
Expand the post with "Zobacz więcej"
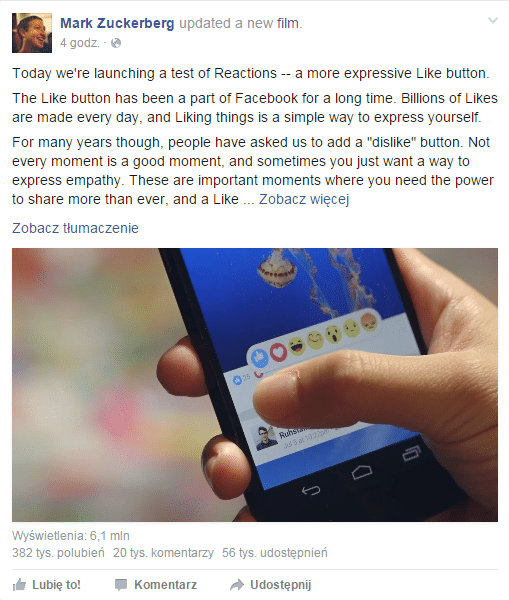[x=304, y=199]
